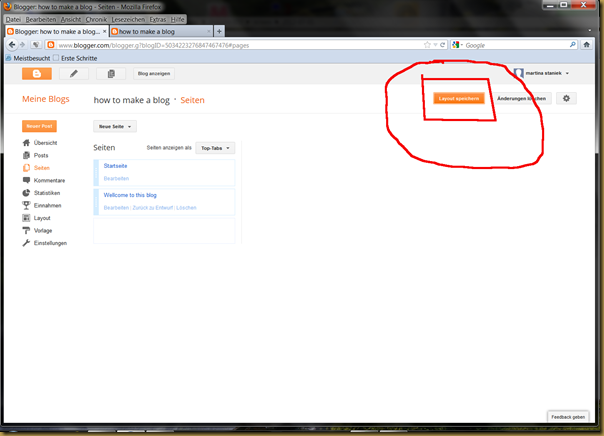Open the Wellcome to this blog page
Screen dimensions: 604x436
[x=130, y=195]
